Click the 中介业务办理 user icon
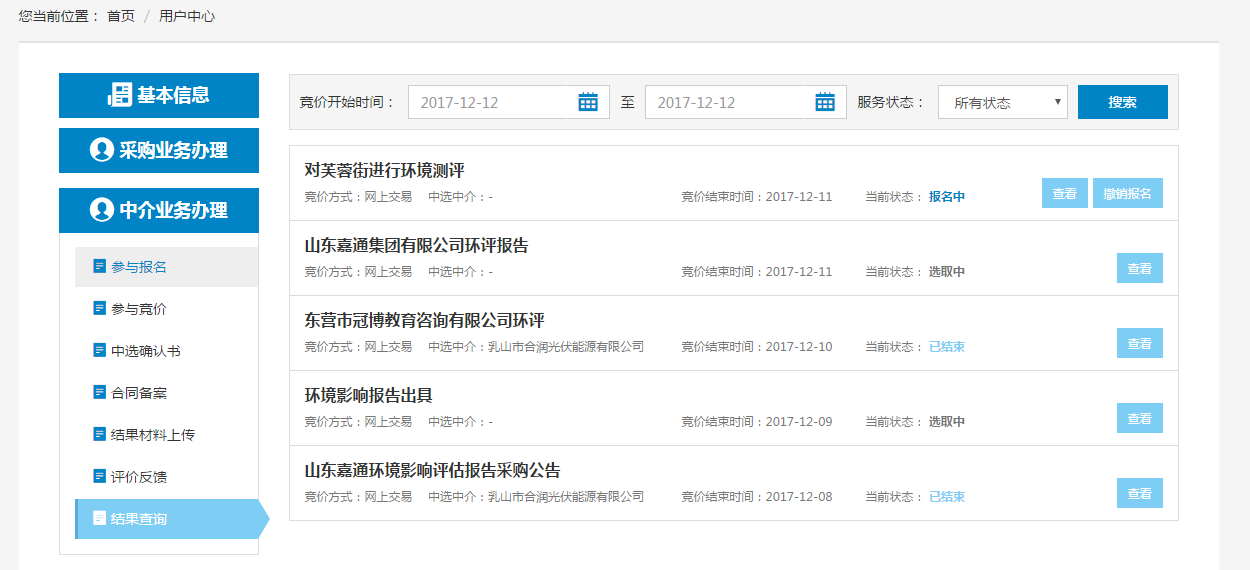Image resolution: width=1250 pixels, height=570 pixels. click(101, 210)
